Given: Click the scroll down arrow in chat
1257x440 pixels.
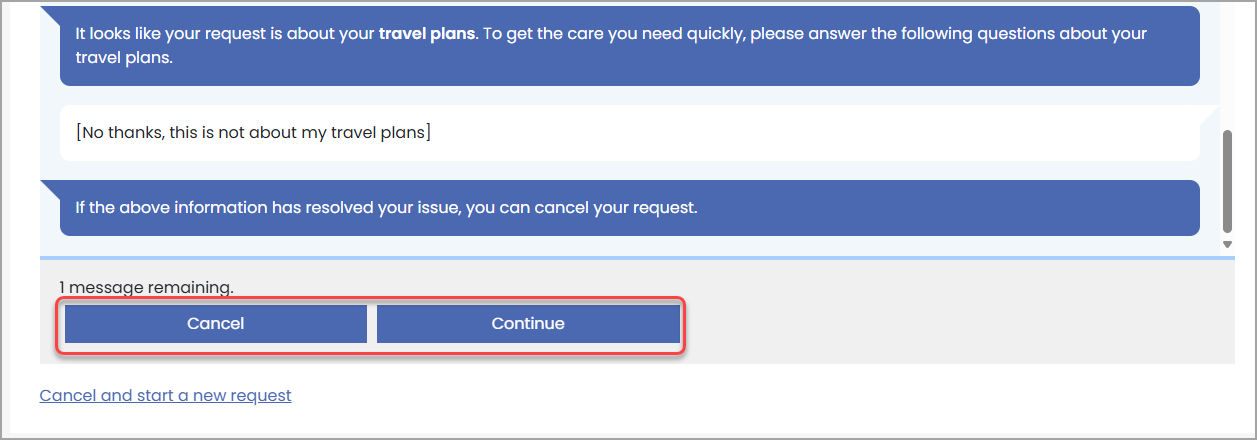Looking at the screenshot, I should (1227, 244).
